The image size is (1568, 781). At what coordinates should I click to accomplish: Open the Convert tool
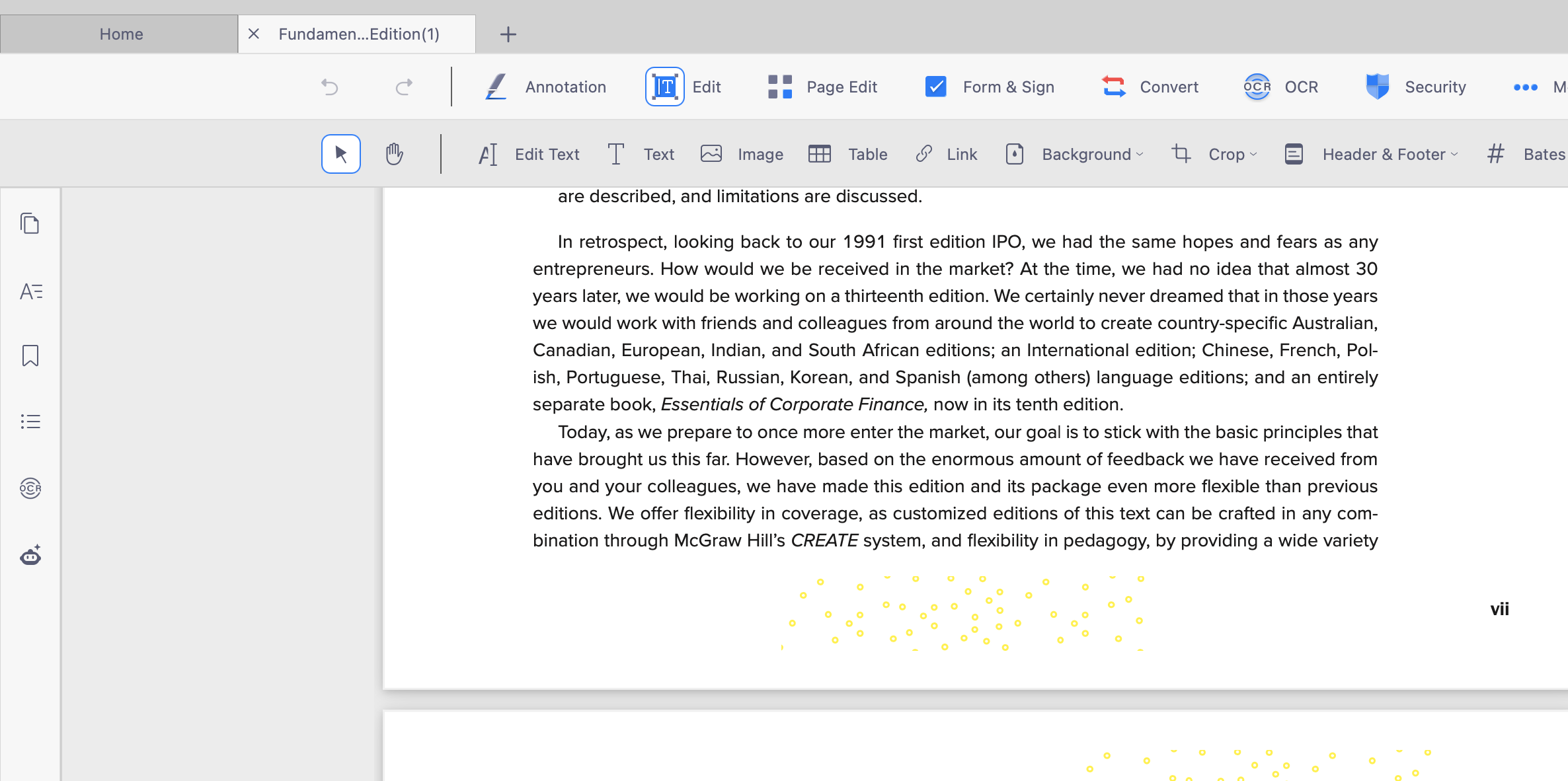[x=1149, y=87]
